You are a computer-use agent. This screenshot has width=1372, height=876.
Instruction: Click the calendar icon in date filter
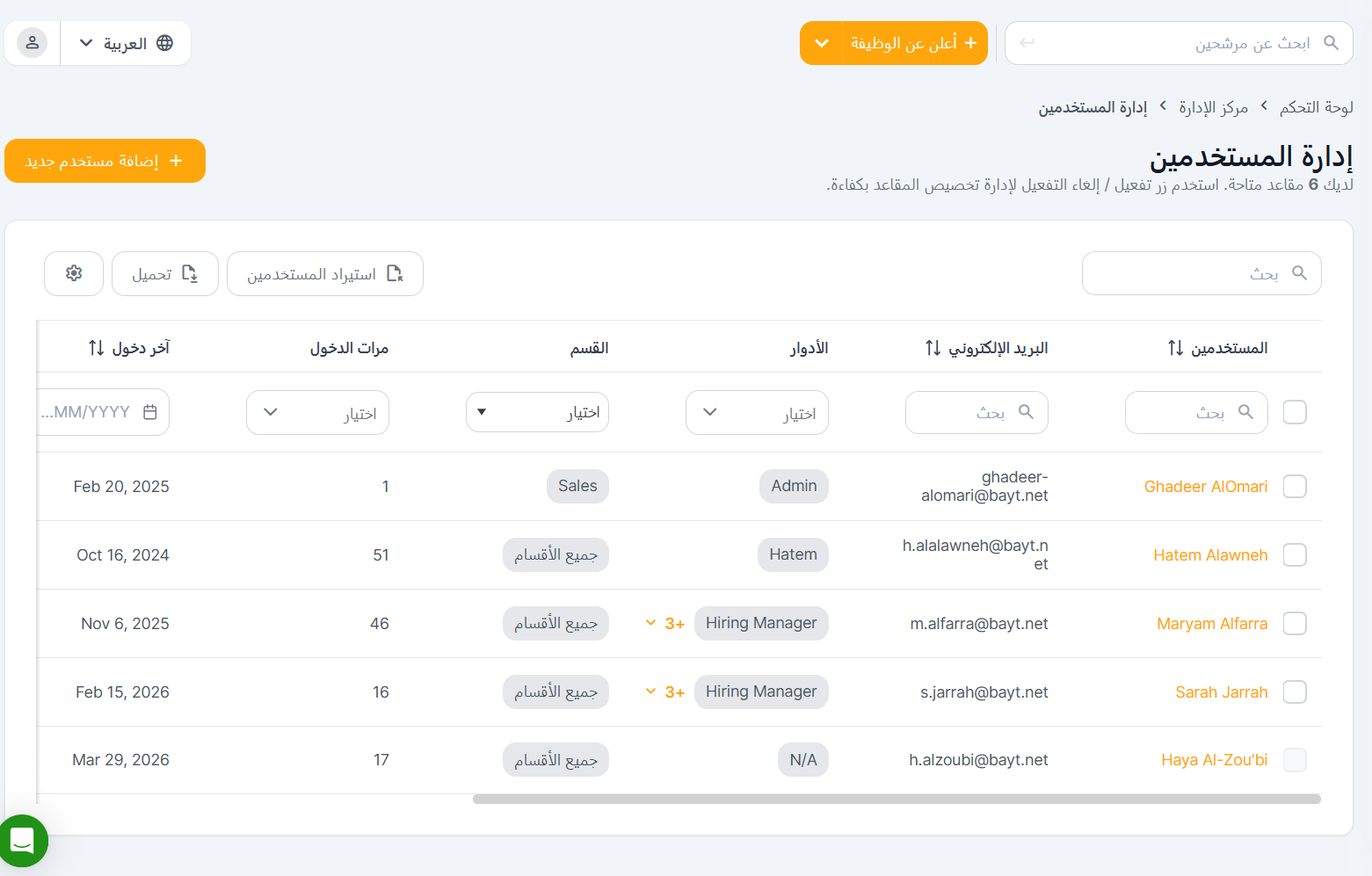click(150, 412)
